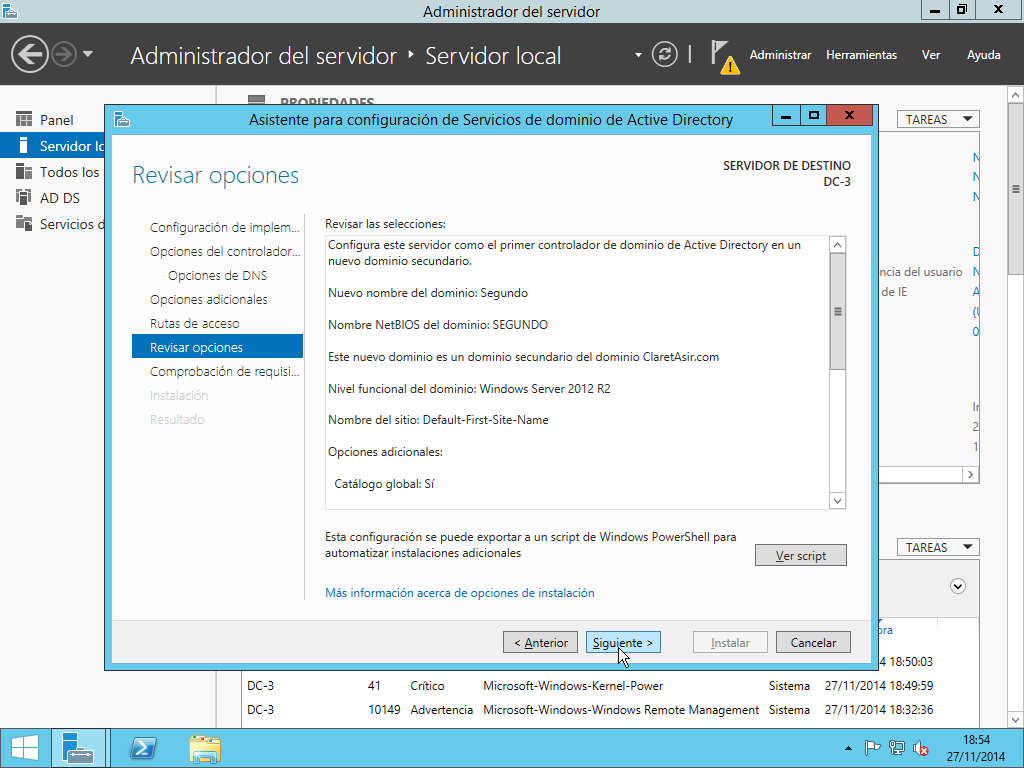Go to Opciones del controlador step
Screen dimensions: 1024x768
click(224, 251)
